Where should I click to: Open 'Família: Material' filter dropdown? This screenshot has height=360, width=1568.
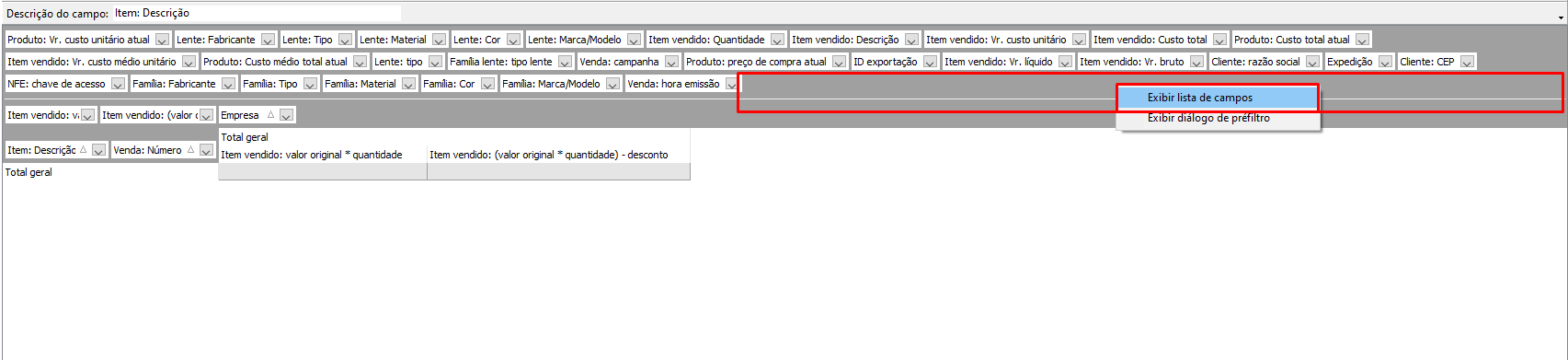pyautogui.click(x=408, y=84)
